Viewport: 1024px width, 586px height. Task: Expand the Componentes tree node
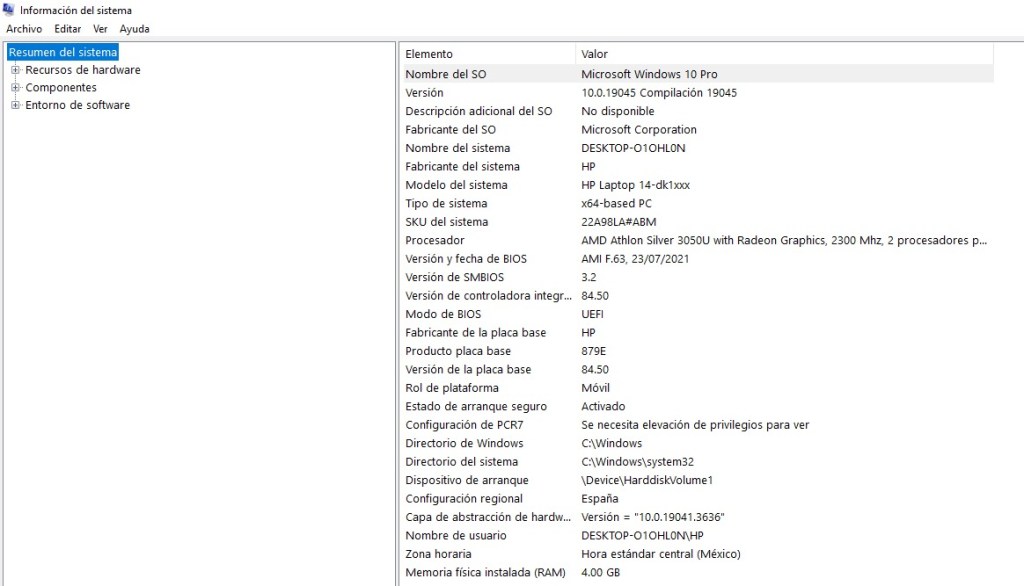pos(16,88)
